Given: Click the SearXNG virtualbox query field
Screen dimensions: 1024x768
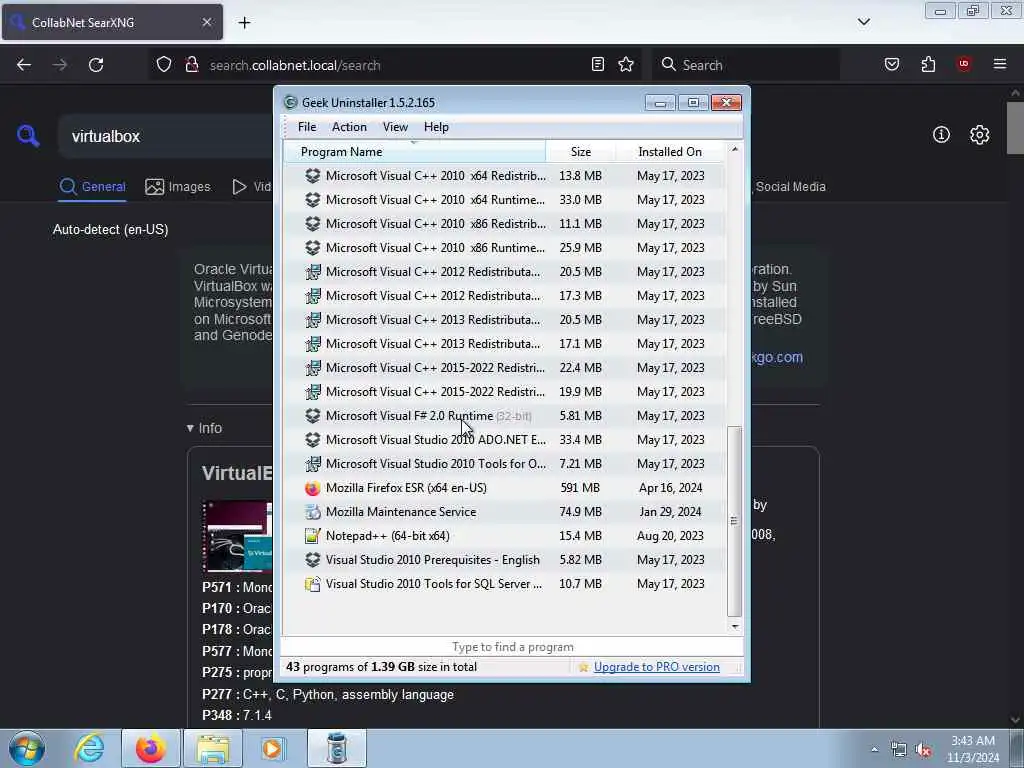Looking at the screenshot, I should pyautogui.click(x=167, y=136).
